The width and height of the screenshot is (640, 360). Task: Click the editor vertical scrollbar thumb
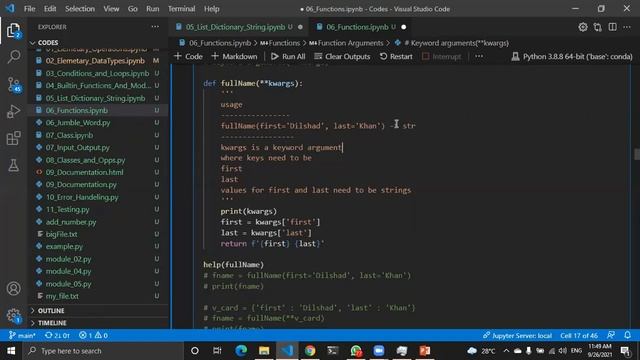(x=637, y=154)
